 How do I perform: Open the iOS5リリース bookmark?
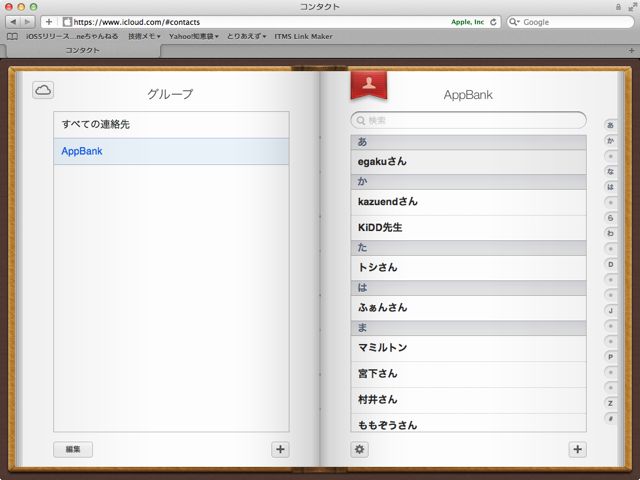72,36
